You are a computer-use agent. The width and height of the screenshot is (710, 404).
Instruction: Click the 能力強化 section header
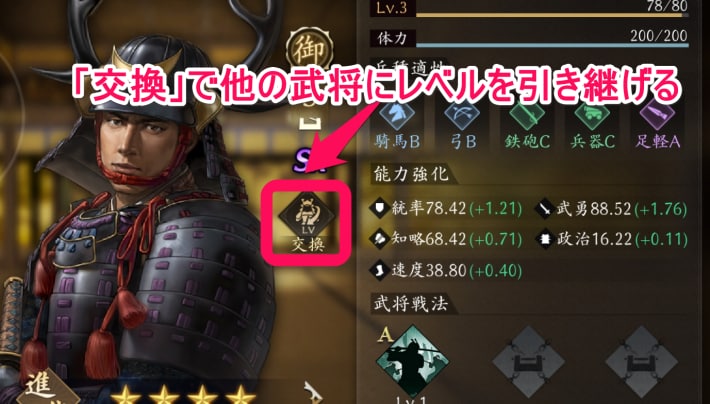tap(411, 174)
